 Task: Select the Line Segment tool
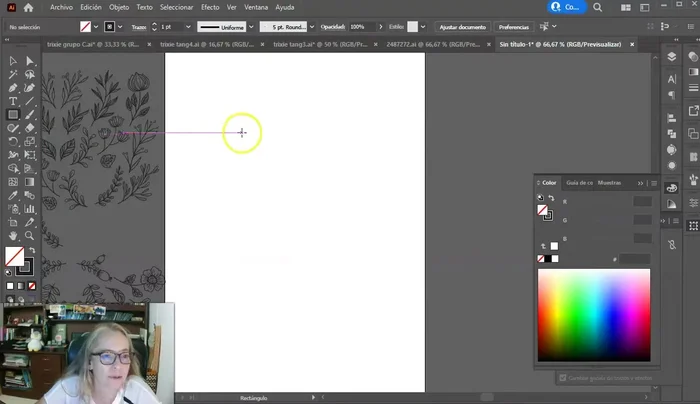[29, 101]
